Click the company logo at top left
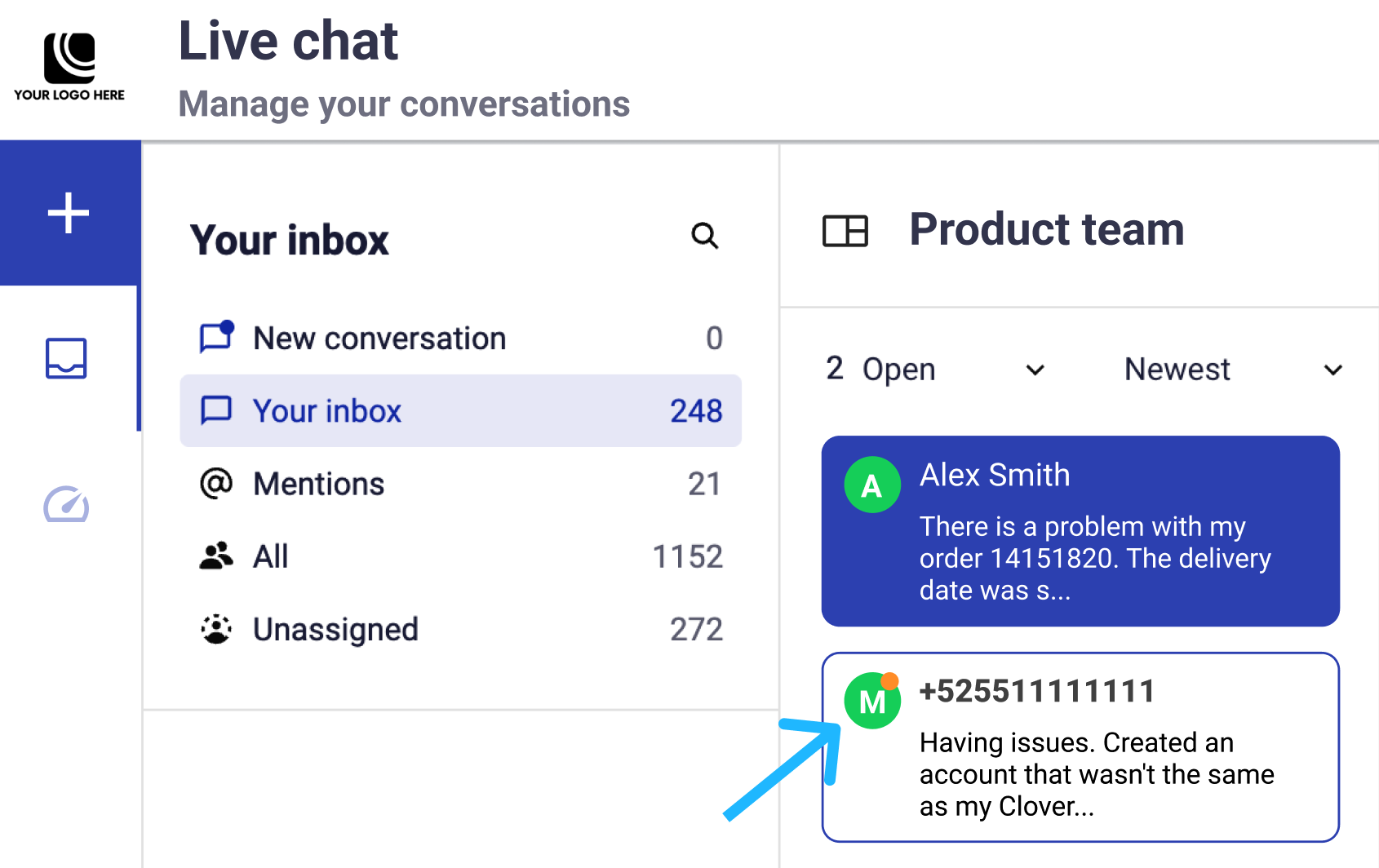Image resolution: width=1379 pixels, height=868 pixels. [x=69, y=67]
